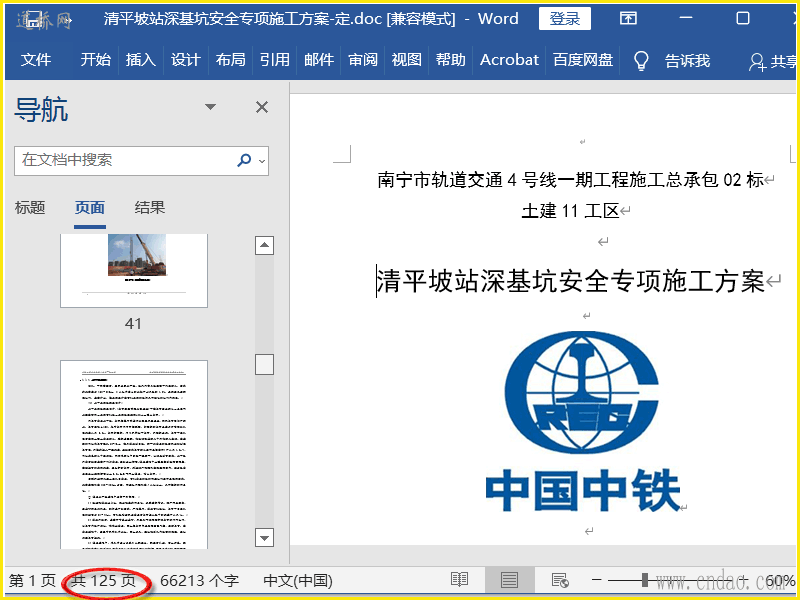
Task: Open navigation pane options dropdown arrow
Action: (x=210, y=107)
